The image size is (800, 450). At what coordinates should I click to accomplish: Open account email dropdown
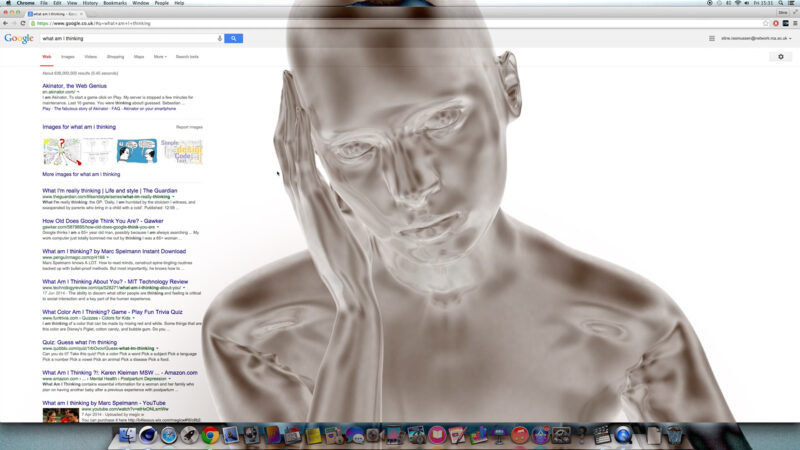[756, 38]
